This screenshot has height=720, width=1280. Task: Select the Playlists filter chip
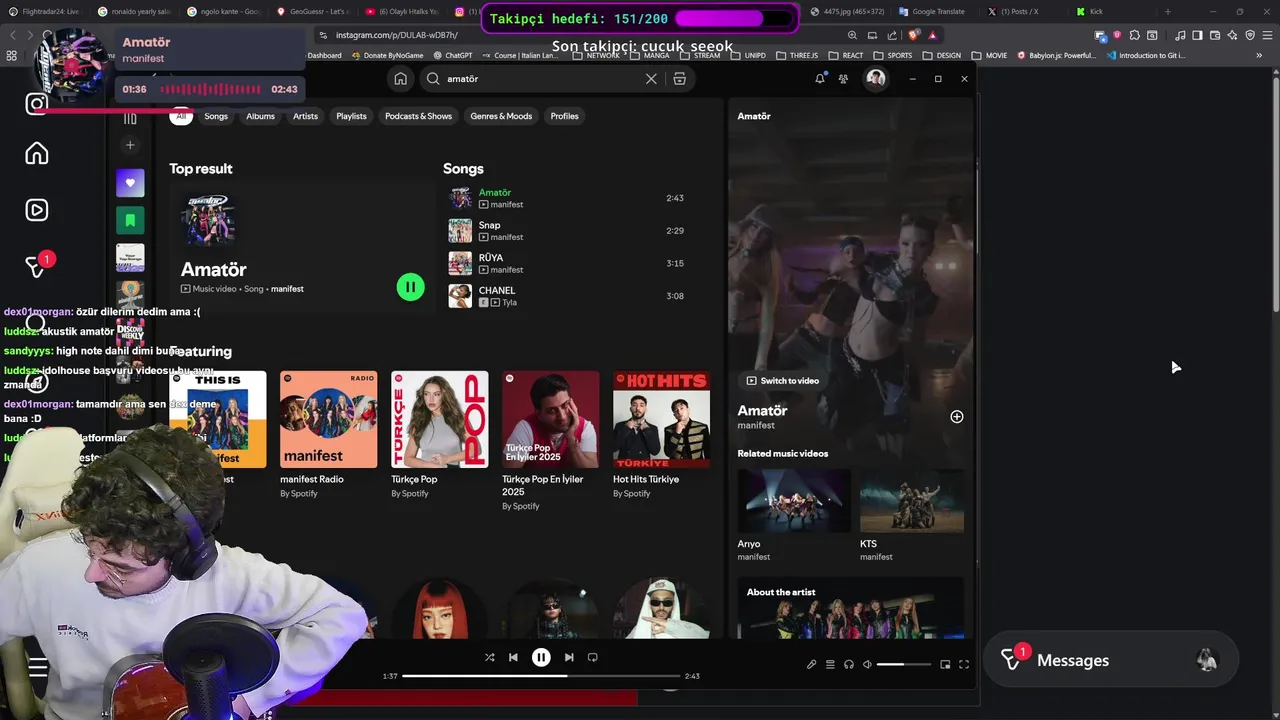tap(351, 116)
